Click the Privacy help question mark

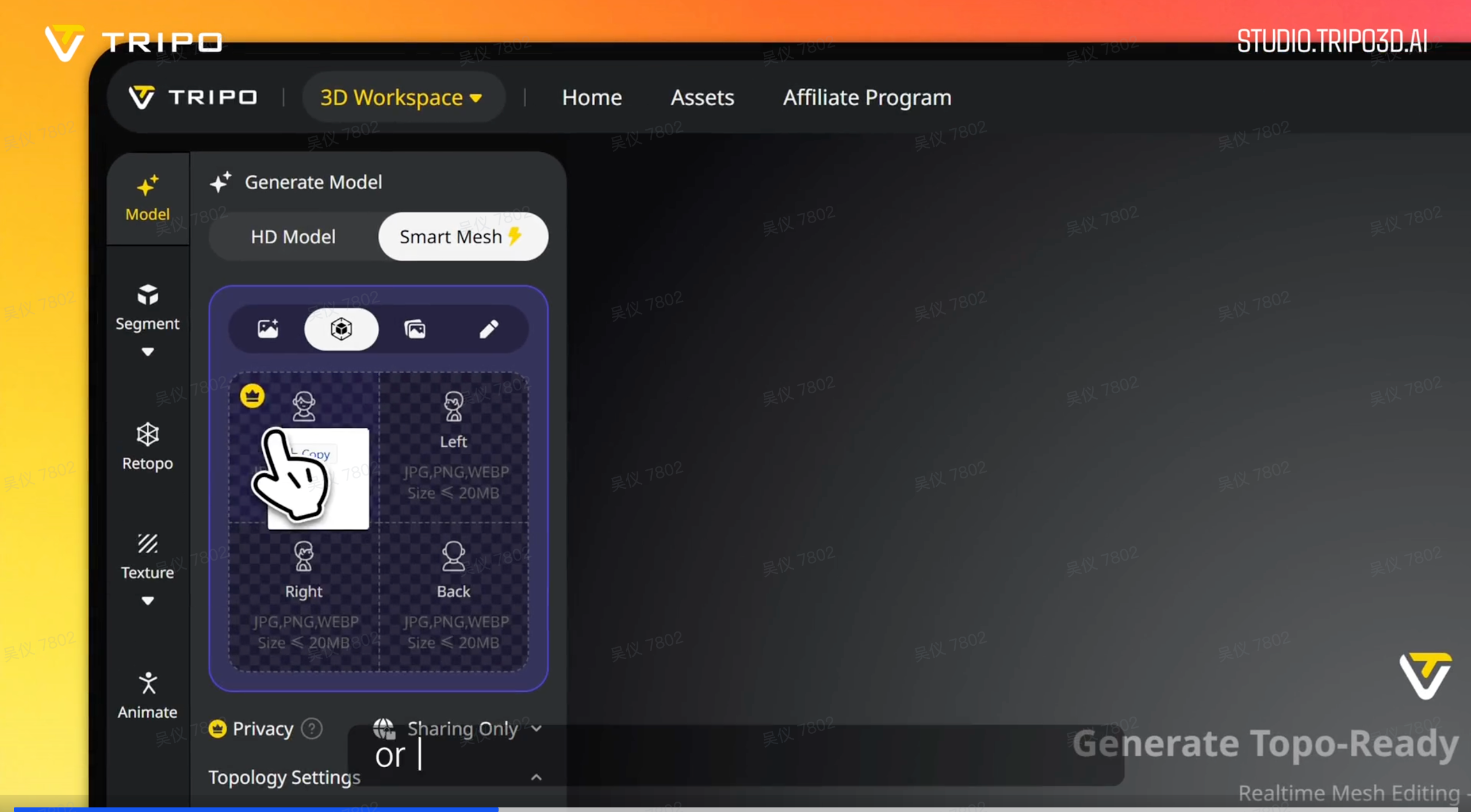click(312, 729)
